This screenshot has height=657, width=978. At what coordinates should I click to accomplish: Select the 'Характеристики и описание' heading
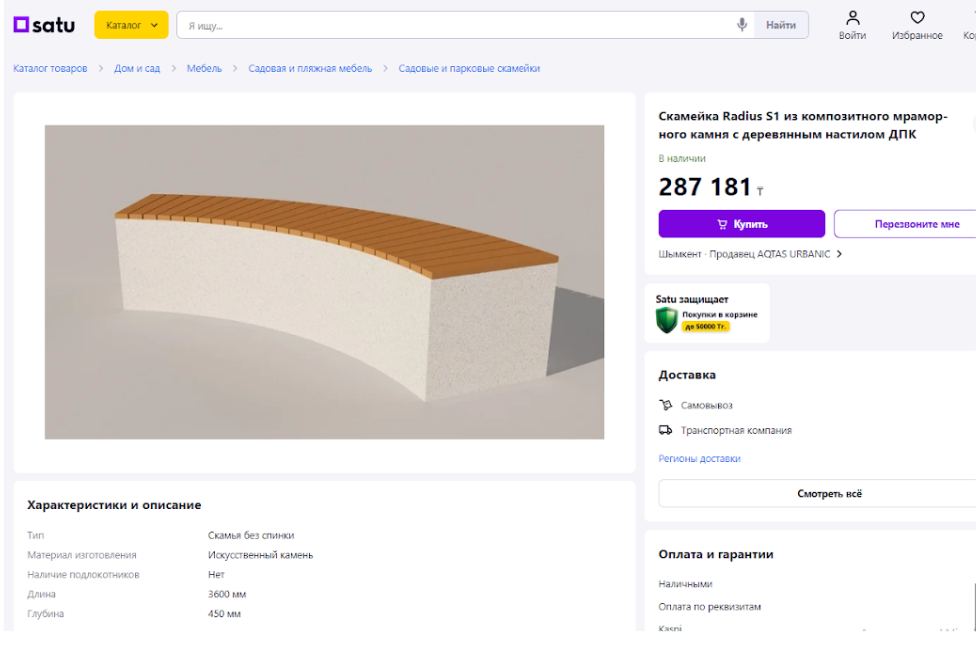click(114, 505)
